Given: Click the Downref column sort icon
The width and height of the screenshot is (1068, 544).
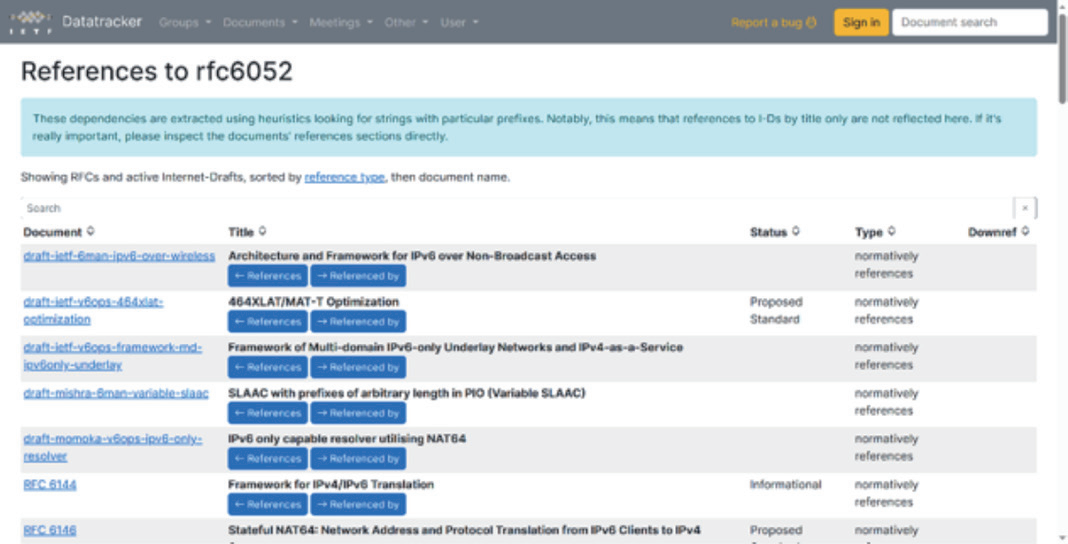Looking at the screenshot, I should pyautogui.click(x=1025, y=232).
